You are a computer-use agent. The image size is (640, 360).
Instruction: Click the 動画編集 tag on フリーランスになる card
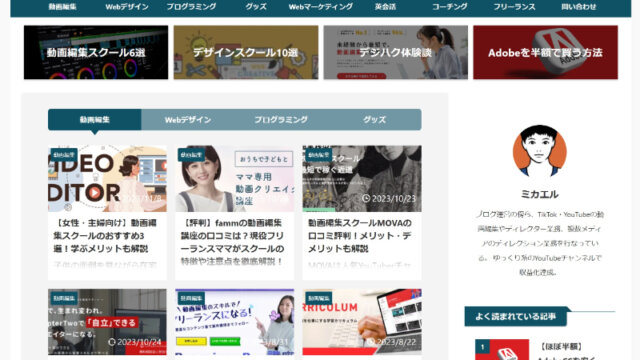coord(191,298)
